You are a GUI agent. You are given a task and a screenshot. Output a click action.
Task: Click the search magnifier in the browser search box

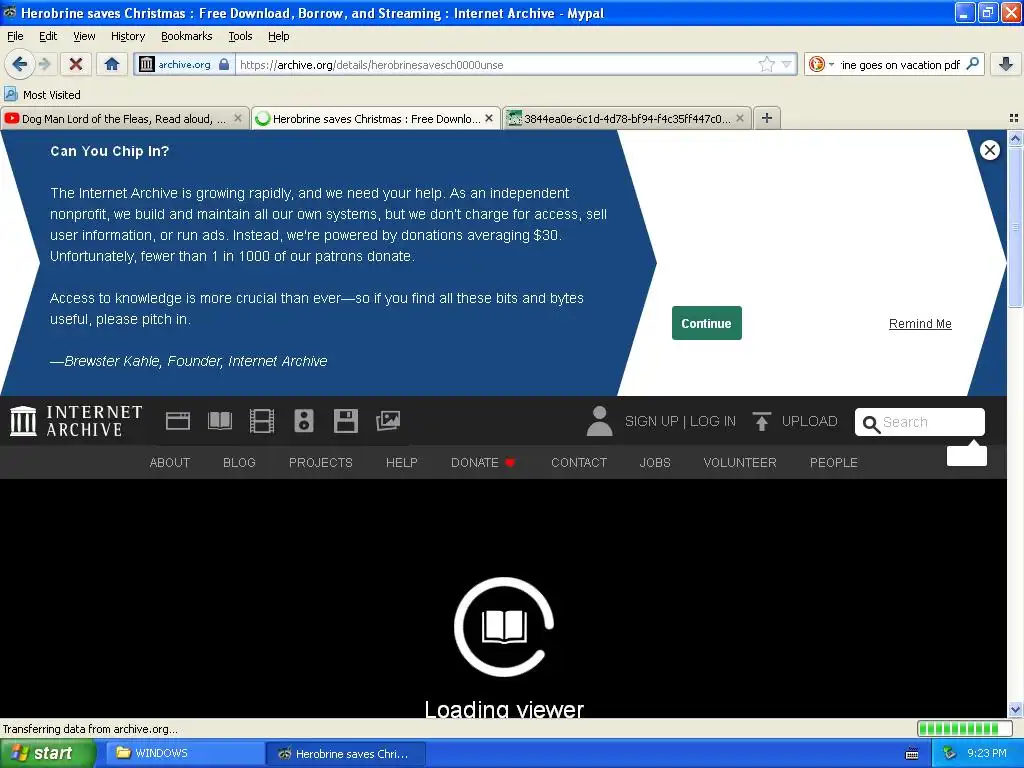[x=972, y=64]
